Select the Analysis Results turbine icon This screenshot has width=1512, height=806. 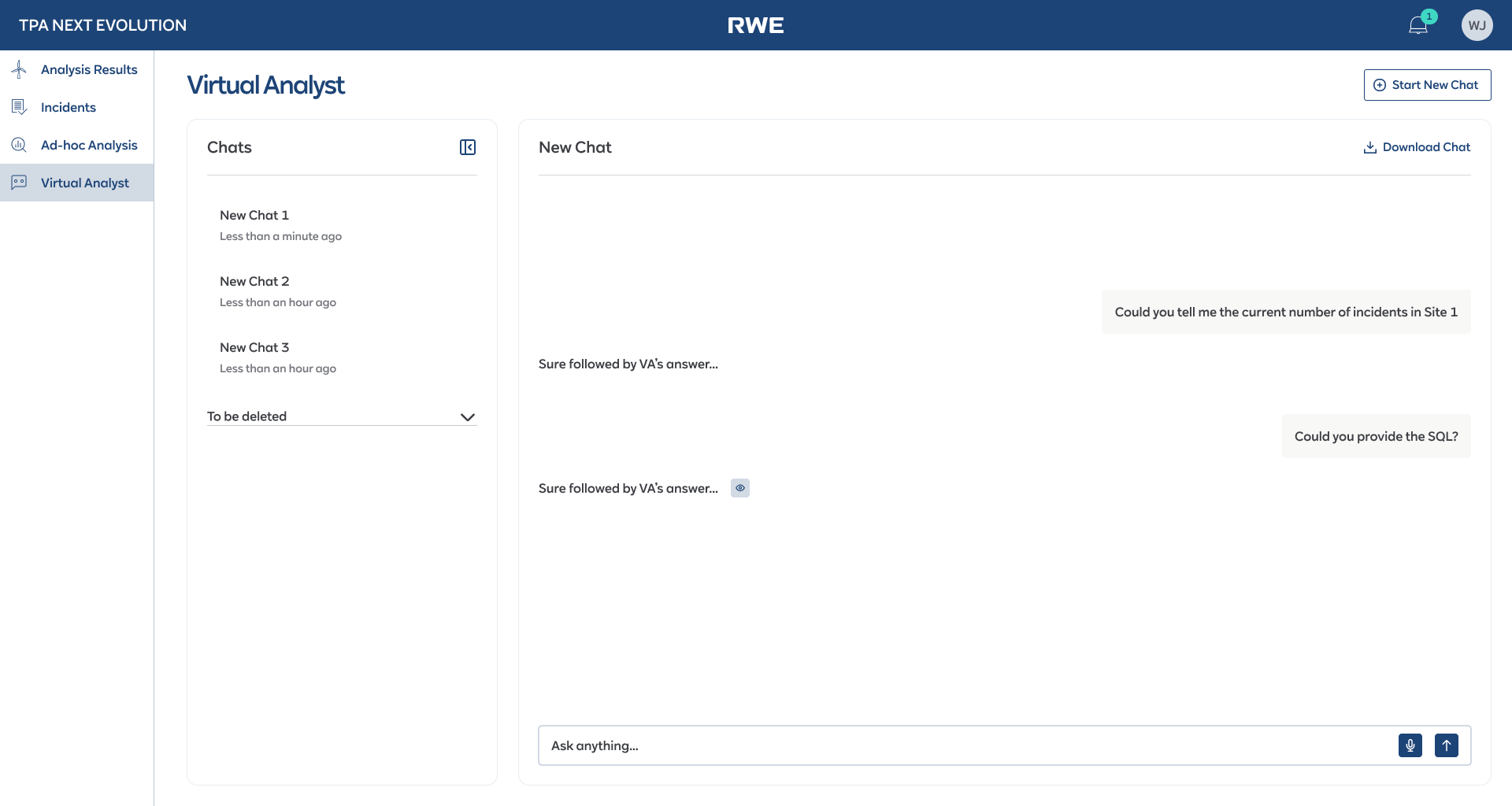[x=19, y=69]
